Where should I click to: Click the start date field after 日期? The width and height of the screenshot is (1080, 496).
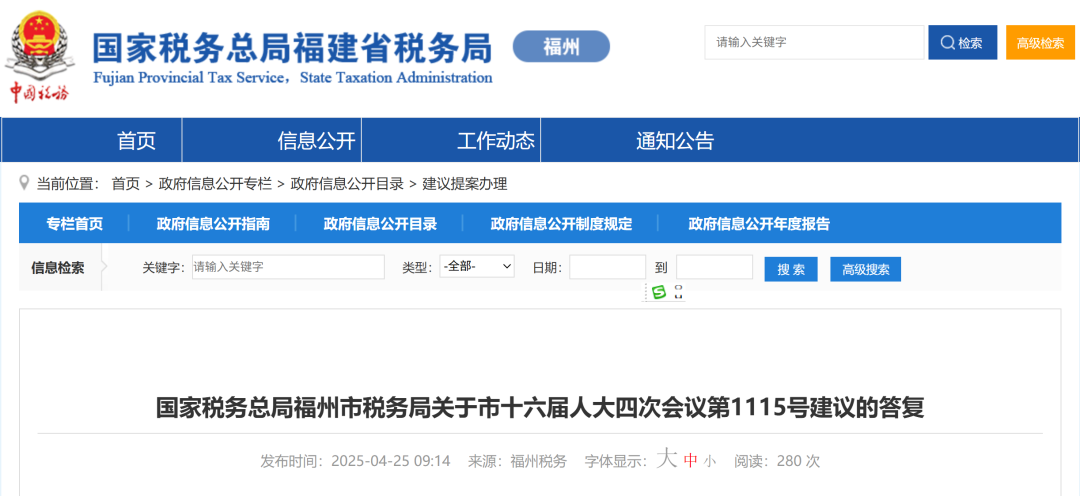pyautogui.click(x=608, y=267)
